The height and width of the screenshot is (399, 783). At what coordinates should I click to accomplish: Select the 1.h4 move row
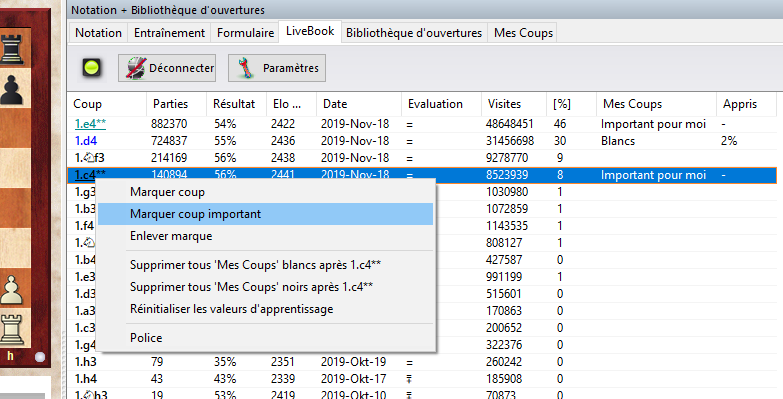pyautogui.click(x=422, y=379)
